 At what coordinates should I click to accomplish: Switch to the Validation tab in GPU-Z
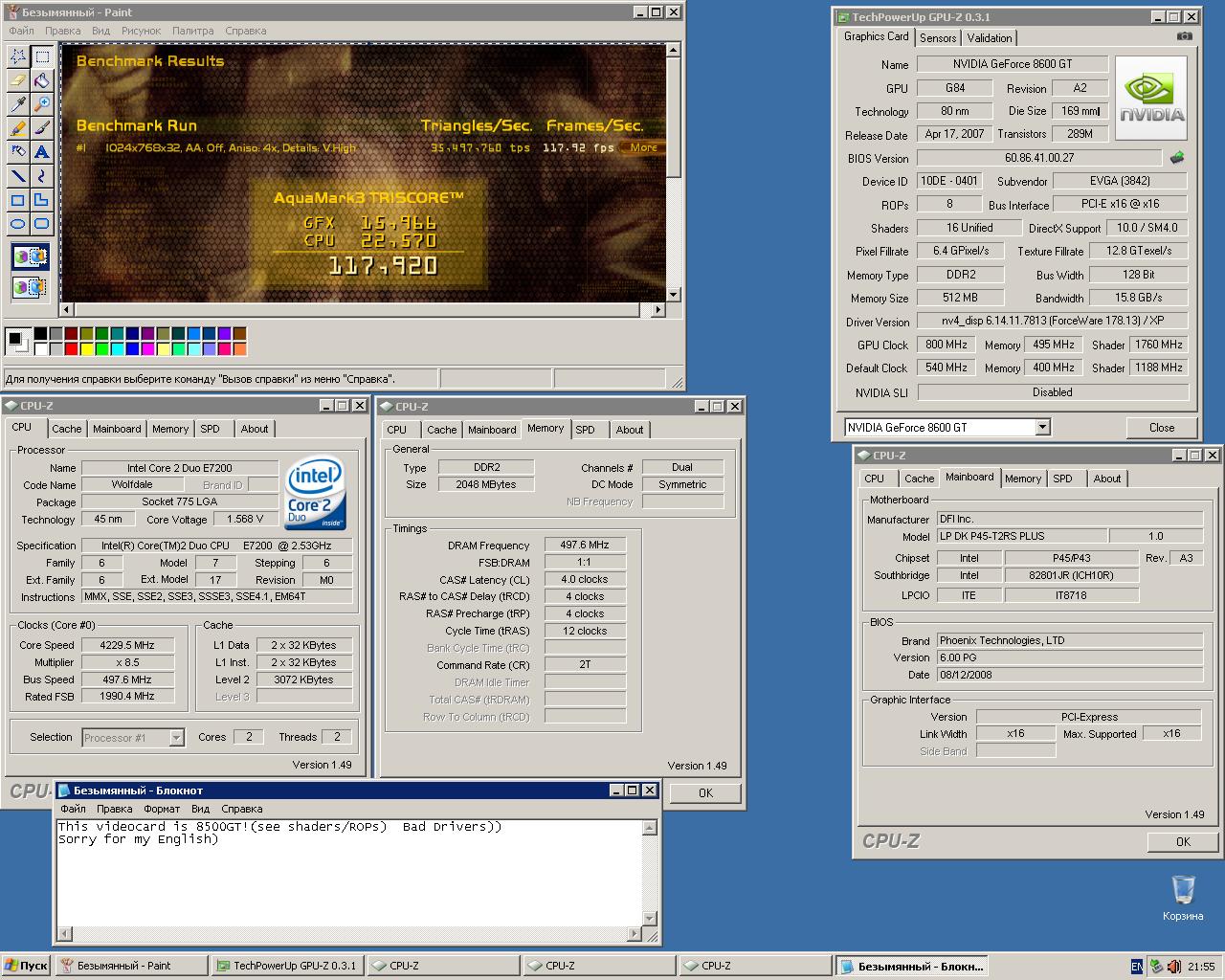coord(990,37)
